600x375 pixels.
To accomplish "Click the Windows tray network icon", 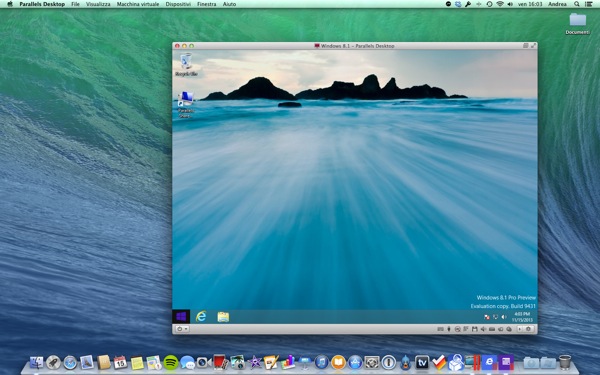I will (496, 317).
